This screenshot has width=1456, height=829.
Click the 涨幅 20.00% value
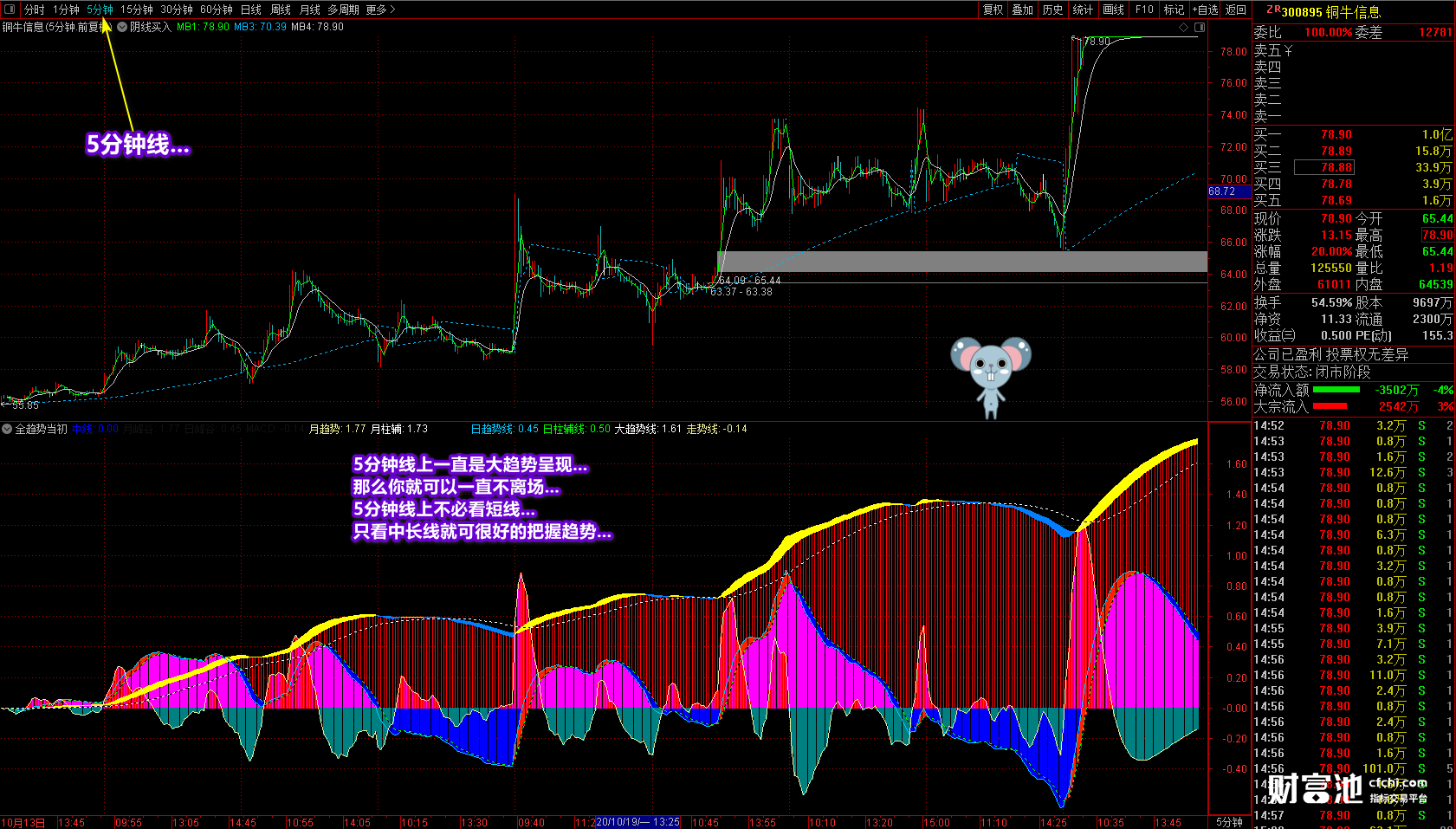tap(1331, 251)
